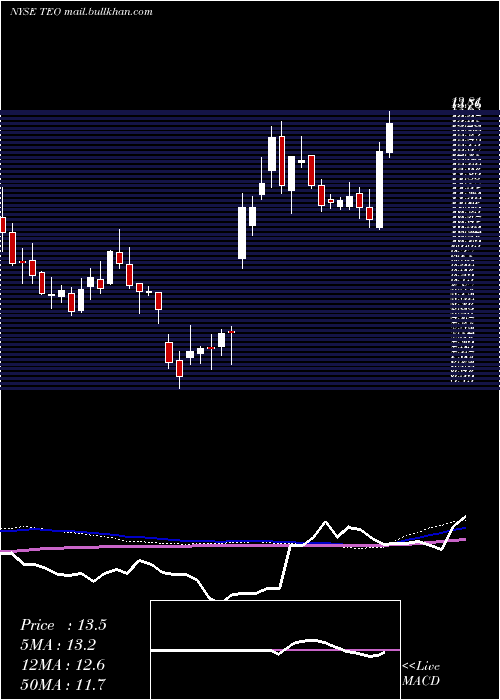Image resolution: width=500 pixels, height=700 pixels.
Task: Click the MACD inset chart box
Action: pos(275,650)
